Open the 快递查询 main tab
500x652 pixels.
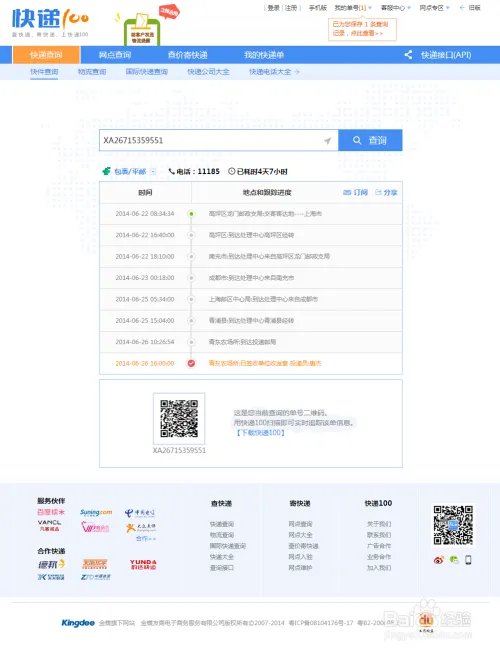tap(46, 55)
